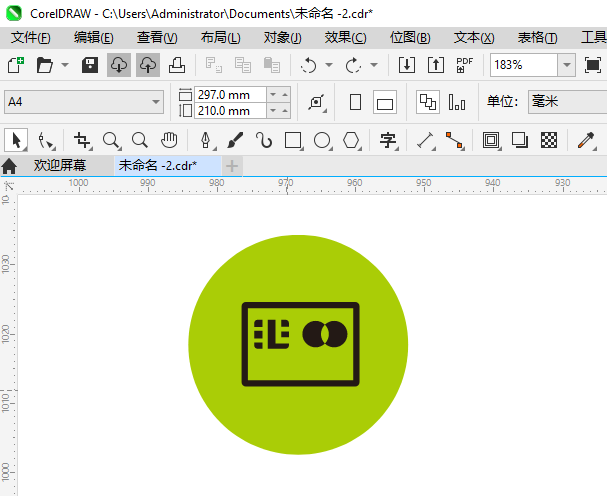Select the Pen tool
This screenshot has height=496, width=607.
pos(207,140)
